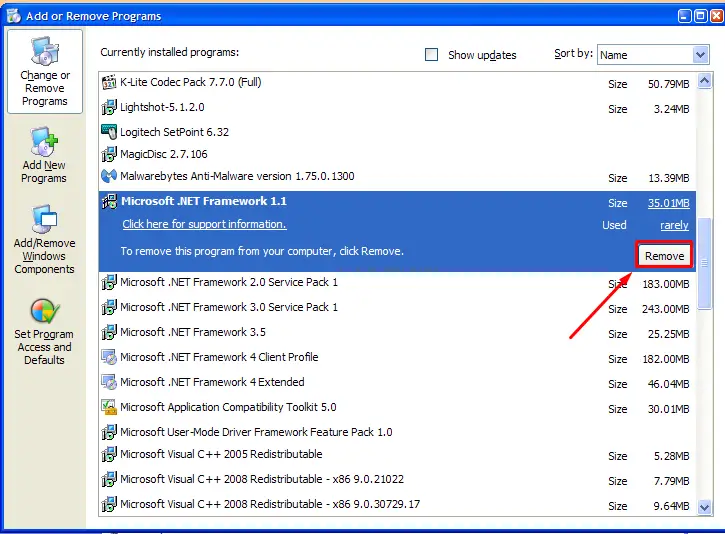Image resolution: width=725 pixels, height=534 pixels.
Task: Click the Visual C++ 2005 Redistributable icon
Action: [109, 454]
